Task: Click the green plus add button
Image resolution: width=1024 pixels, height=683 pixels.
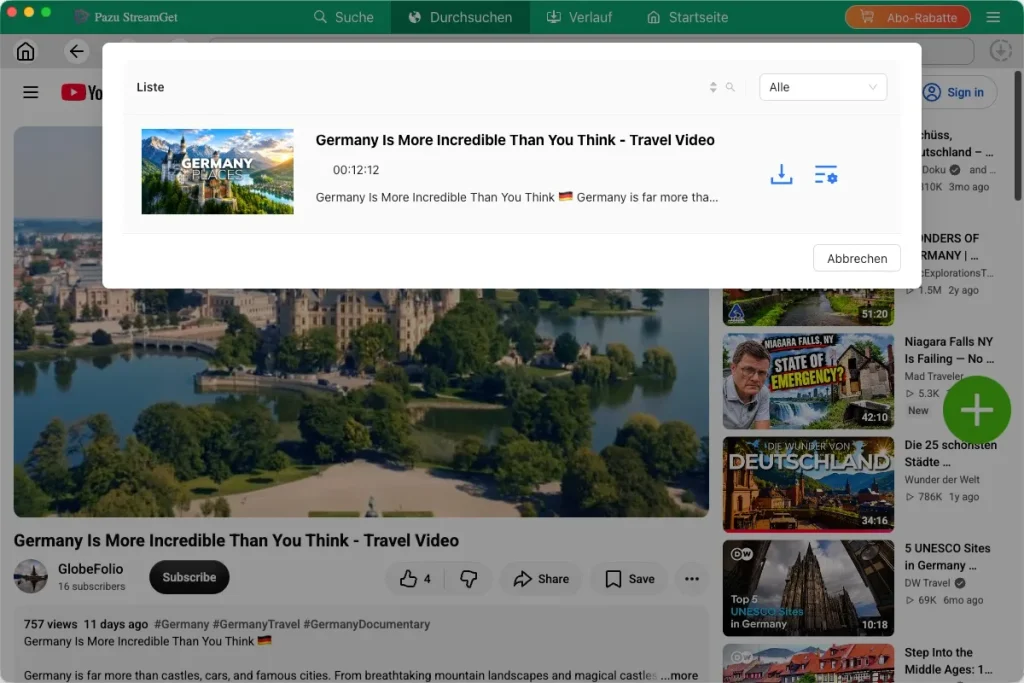Action: (976, 410)
